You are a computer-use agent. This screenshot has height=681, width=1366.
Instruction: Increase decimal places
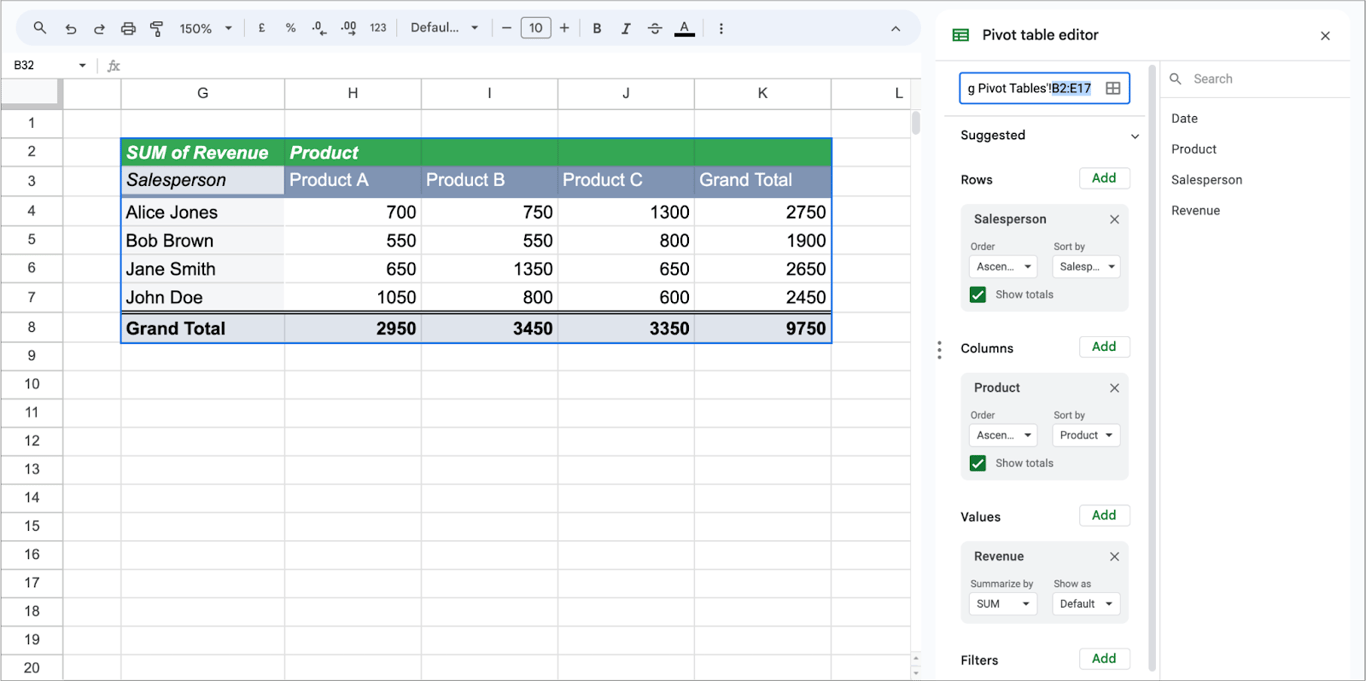pyautogui.click(x=349, y=28)
